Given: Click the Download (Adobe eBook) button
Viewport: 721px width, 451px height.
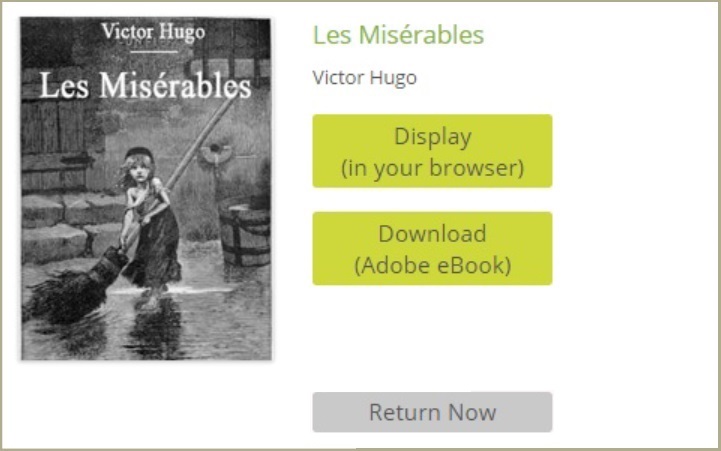Looking at the screenshot, I should coord(432,248).
